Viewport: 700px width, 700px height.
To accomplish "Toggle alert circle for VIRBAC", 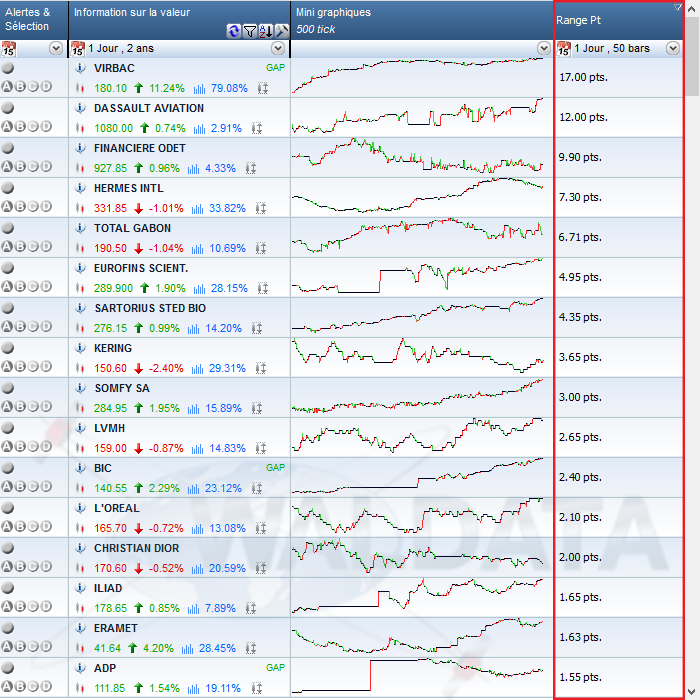I will tap(8, 68).
